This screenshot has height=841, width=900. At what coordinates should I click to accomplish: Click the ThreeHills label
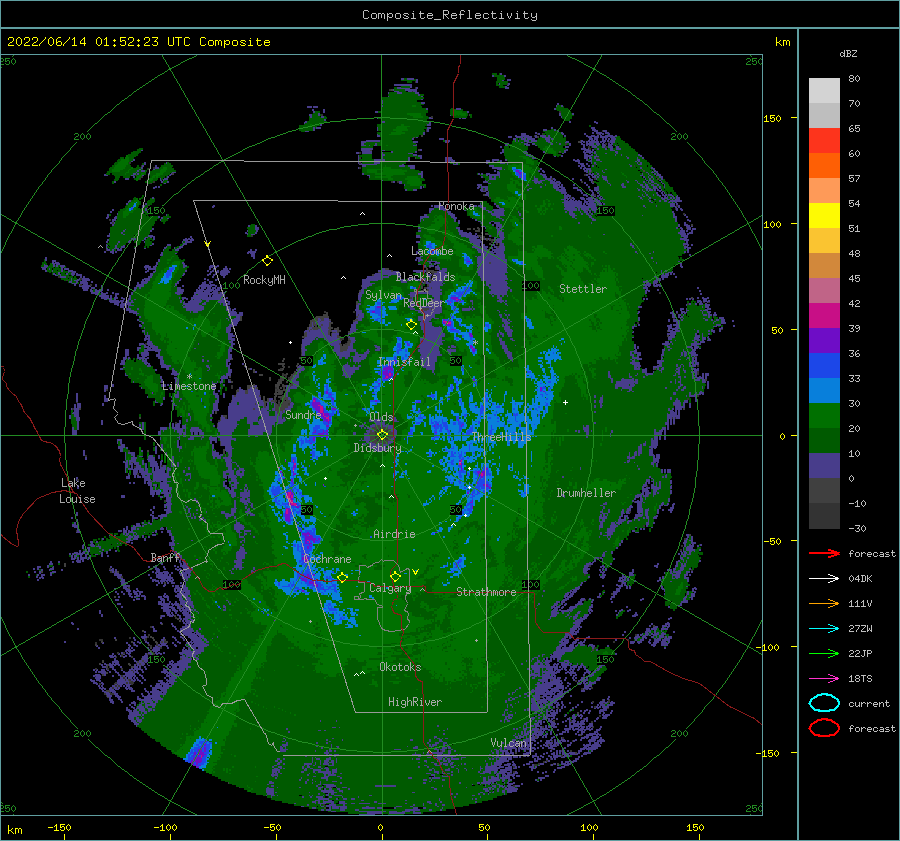502,437
